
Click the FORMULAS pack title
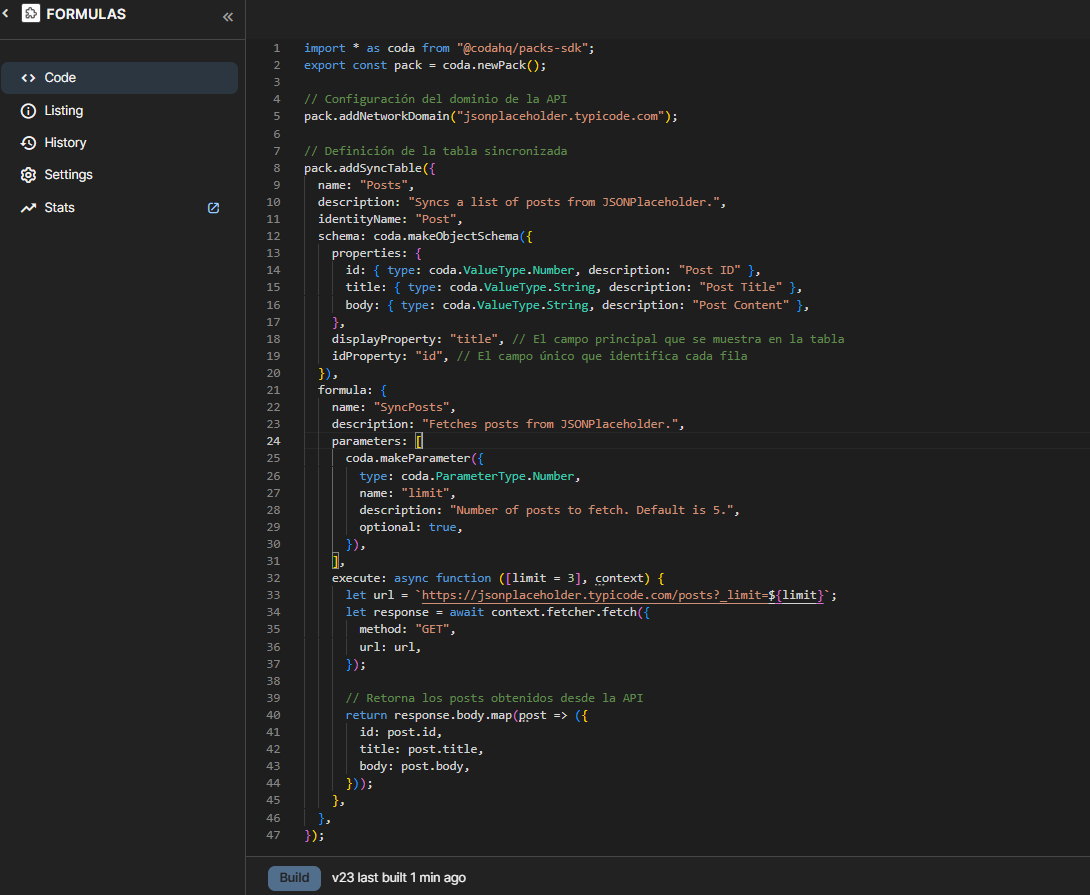(x=86, y=14)
